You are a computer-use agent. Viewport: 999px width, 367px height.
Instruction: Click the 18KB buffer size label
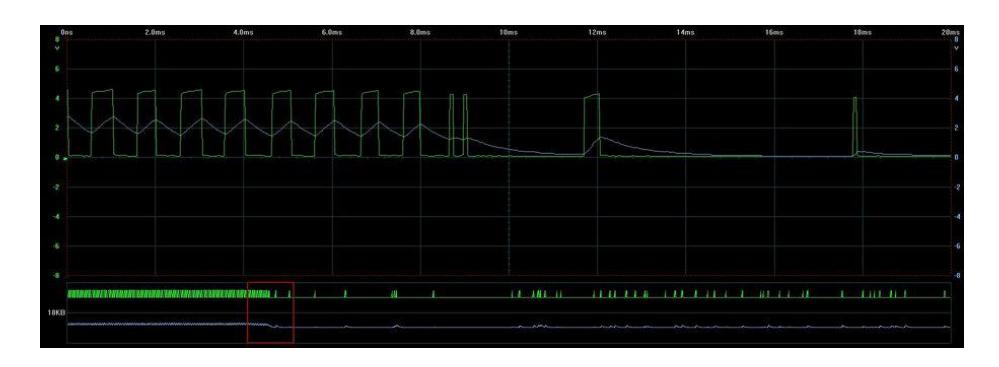click(x=56, y=313)
